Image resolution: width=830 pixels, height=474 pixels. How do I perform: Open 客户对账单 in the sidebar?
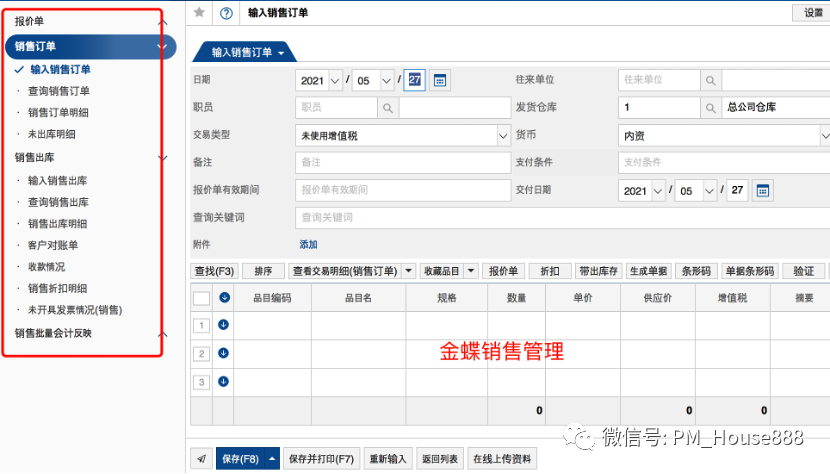(x=52, y=245)
